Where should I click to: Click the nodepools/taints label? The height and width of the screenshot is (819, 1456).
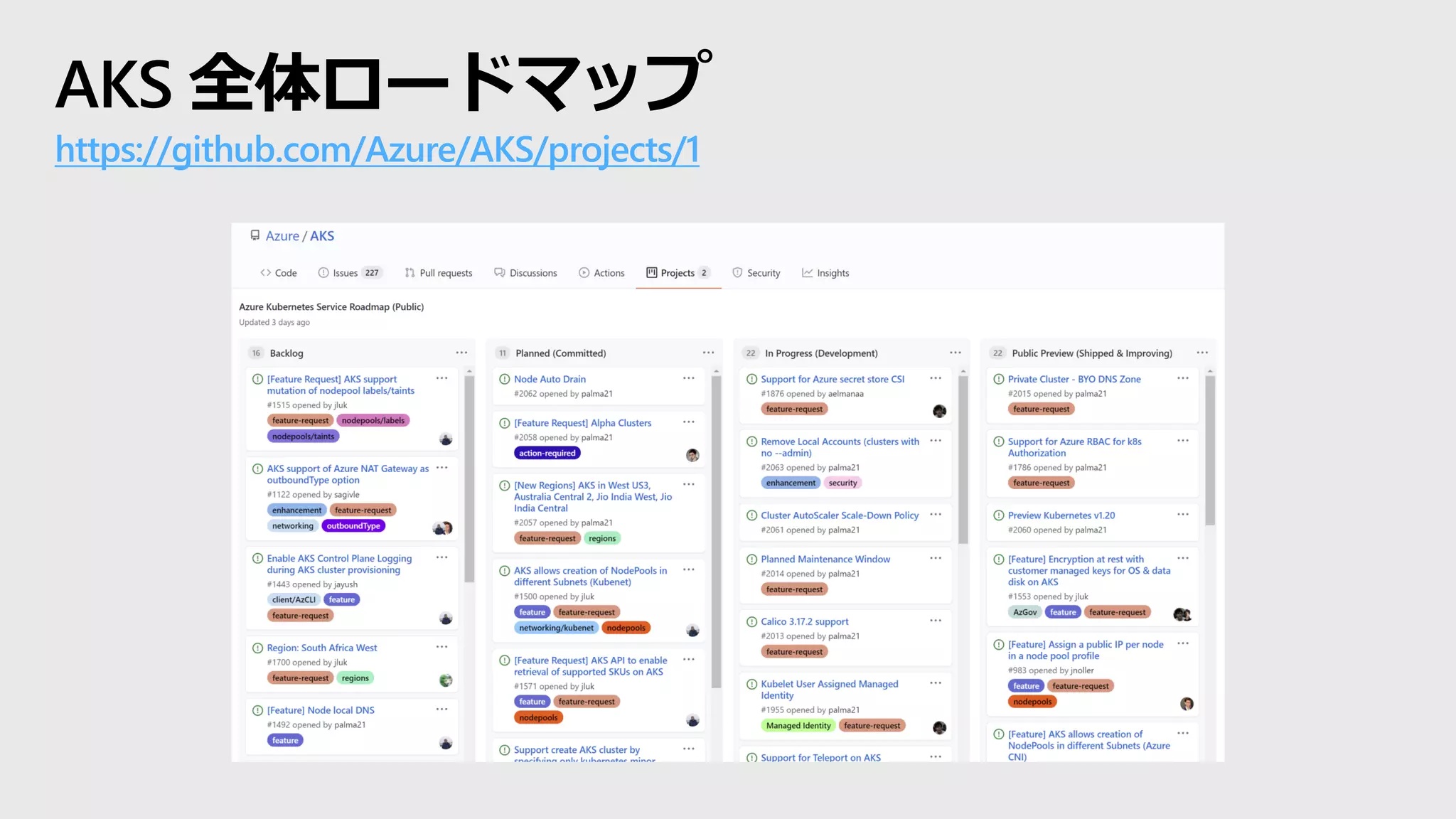(x=303, y=437)
